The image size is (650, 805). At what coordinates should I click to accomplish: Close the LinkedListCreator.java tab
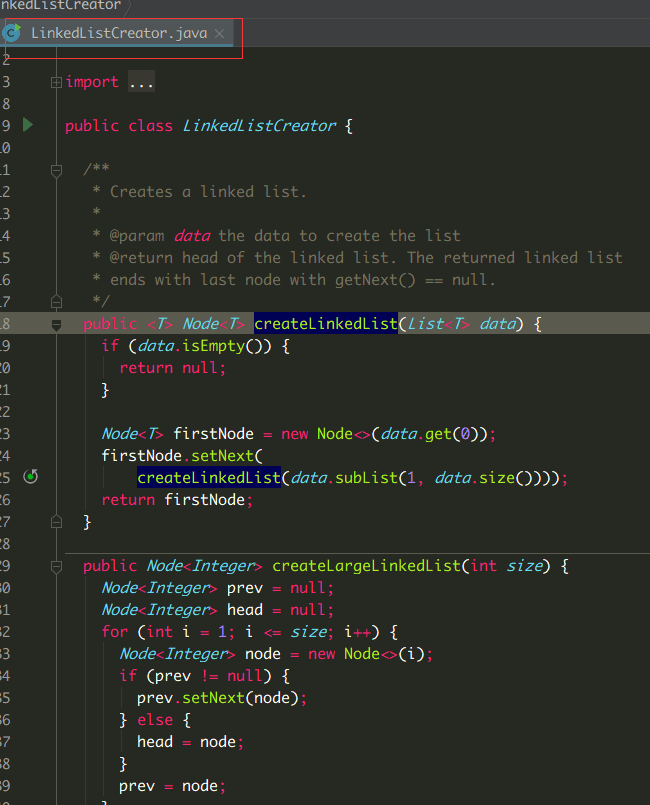pyautogui.click(x=219, y=34)
